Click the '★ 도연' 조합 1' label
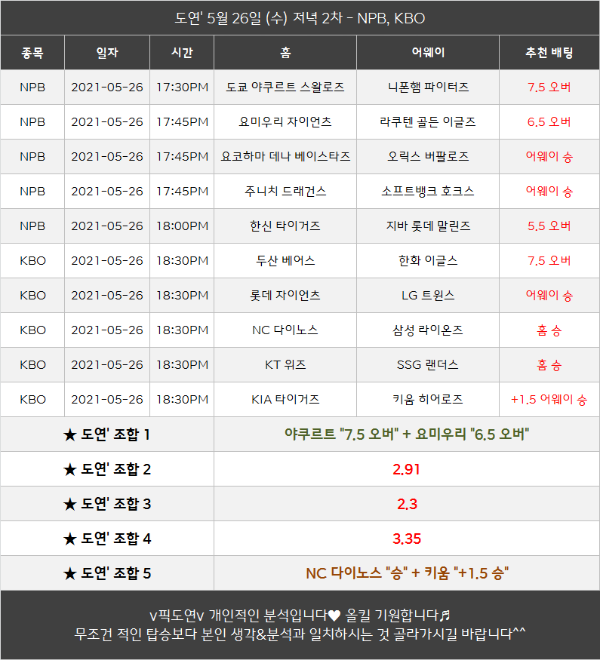 [107, 434]
